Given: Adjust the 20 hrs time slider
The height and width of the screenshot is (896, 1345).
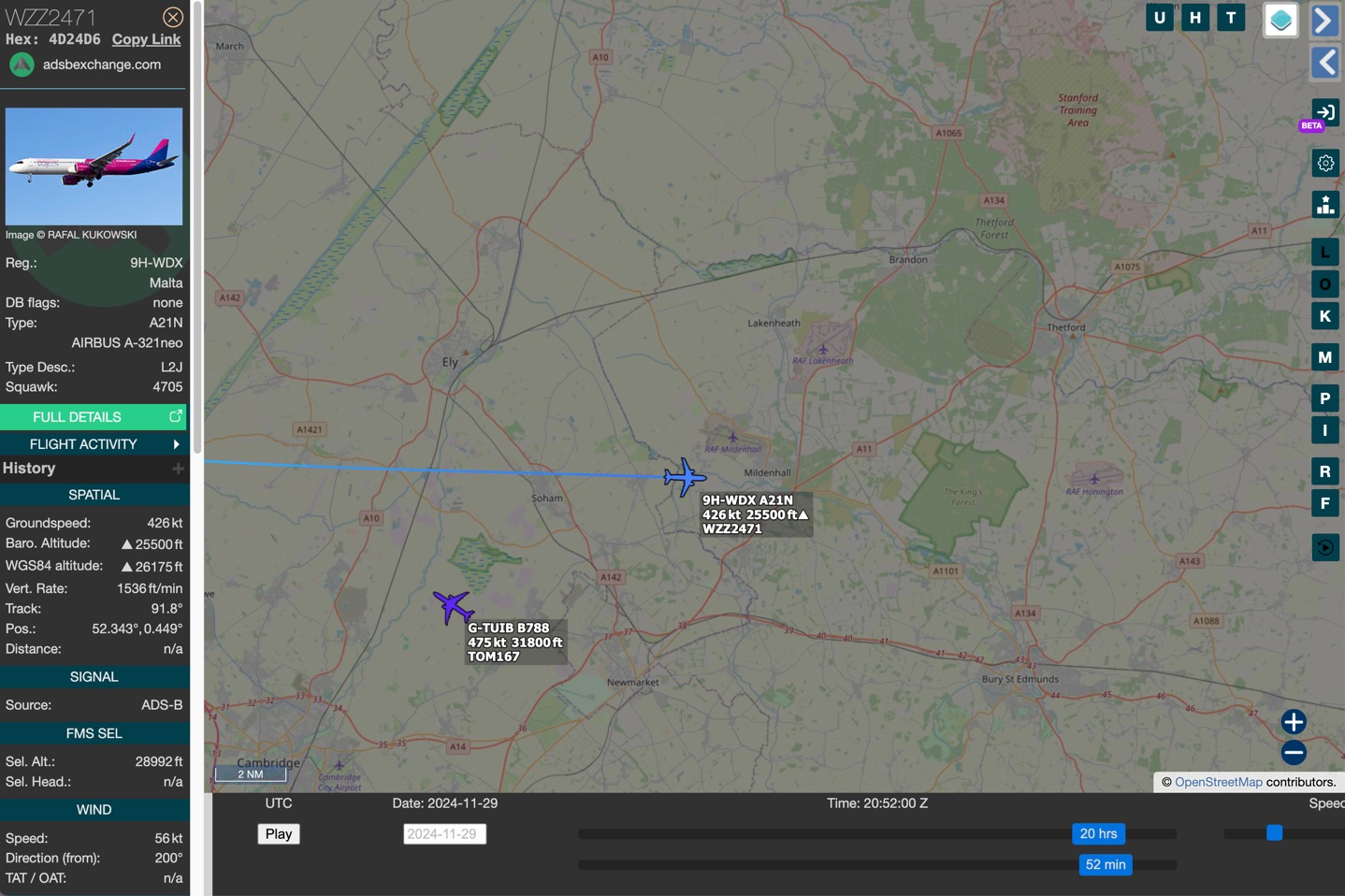Looking at the screenshot, I should (x=1098, y=833).
